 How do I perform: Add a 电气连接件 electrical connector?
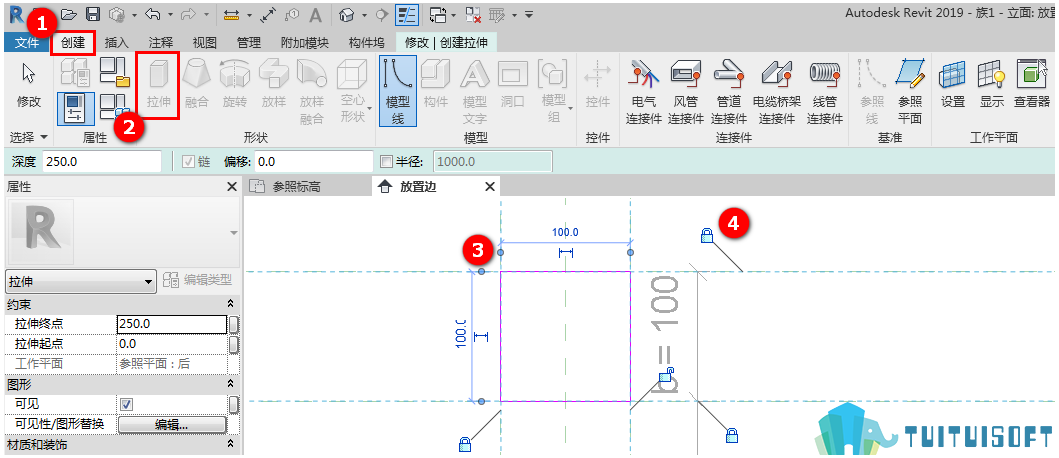[644, 91]
